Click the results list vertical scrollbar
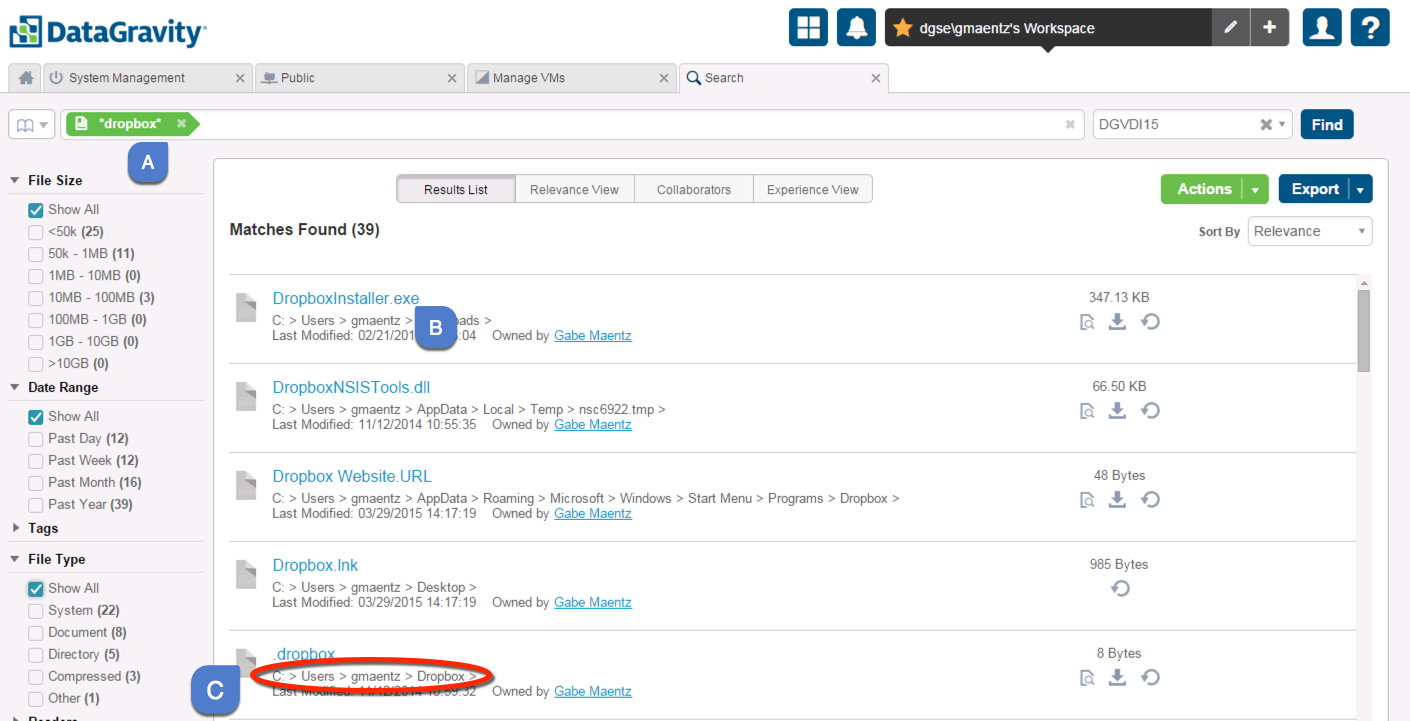The image size is (1410, 721). click(1364, 330)
